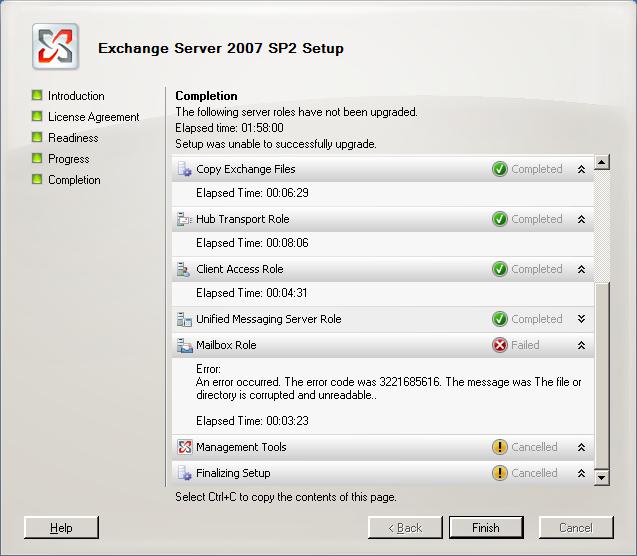Finish the setup wizard
This screenshot has height=556, width=637.
486,528
